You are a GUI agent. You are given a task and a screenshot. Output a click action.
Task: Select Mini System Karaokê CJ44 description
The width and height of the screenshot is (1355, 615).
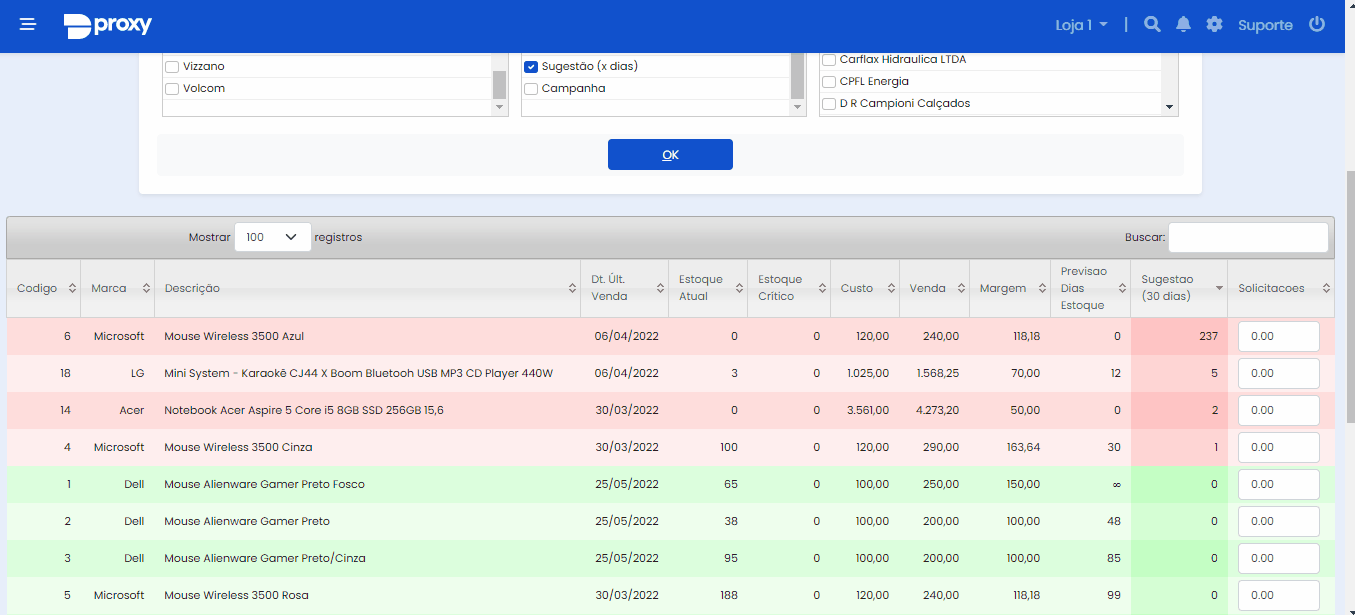(359, 373)
